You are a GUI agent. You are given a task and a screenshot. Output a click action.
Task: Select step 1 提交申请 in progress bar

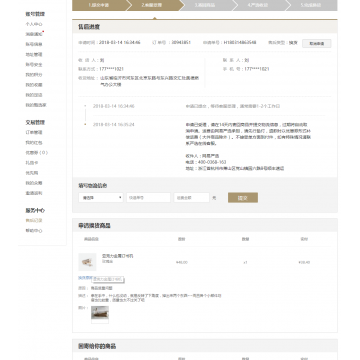click(x=100, y=5)
